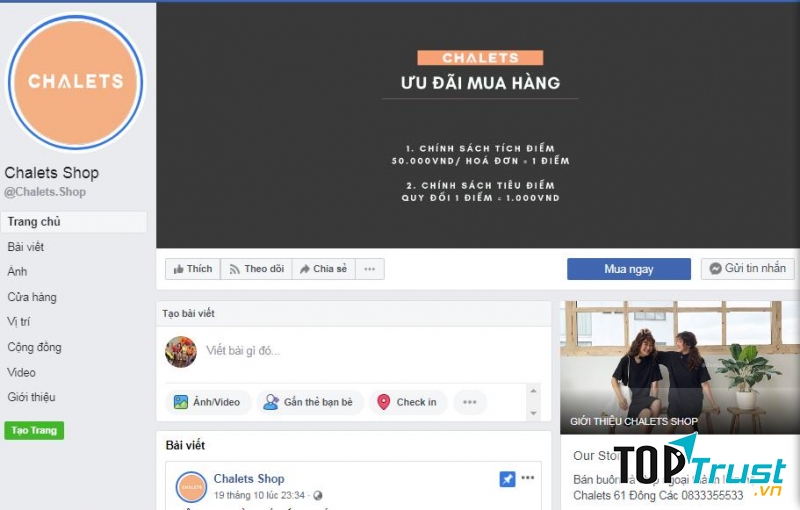Choose Gắn thẻ bạn bè option

(310, 402)
